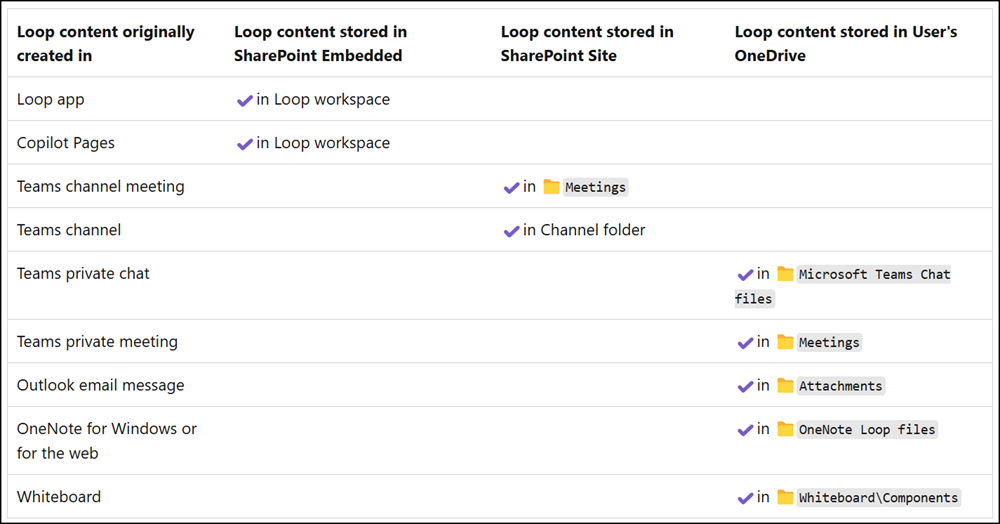Screen dimensions: 1000x524
Task: Click the checkmark in Teams private chat row
Action: coord(746,275)
